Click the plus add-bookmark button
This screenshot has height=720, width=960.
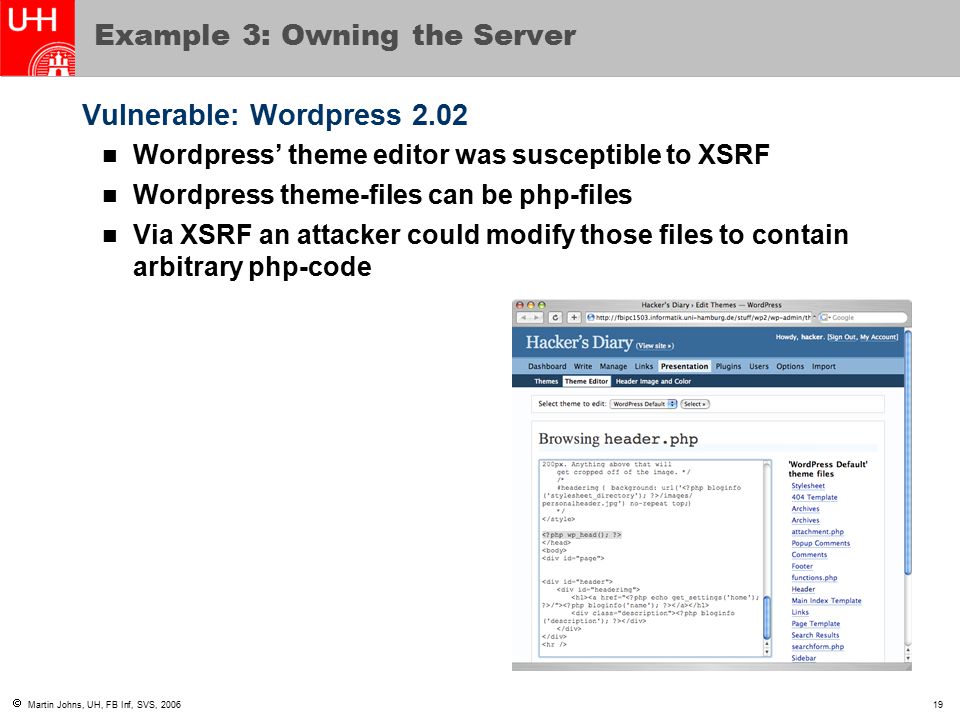coord(574,318)
